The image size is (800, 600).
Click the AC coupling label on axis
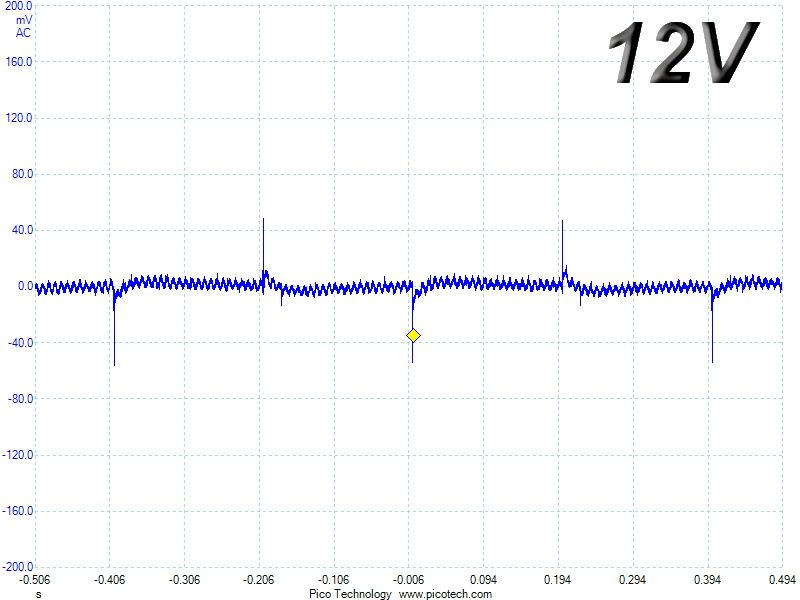23,33
